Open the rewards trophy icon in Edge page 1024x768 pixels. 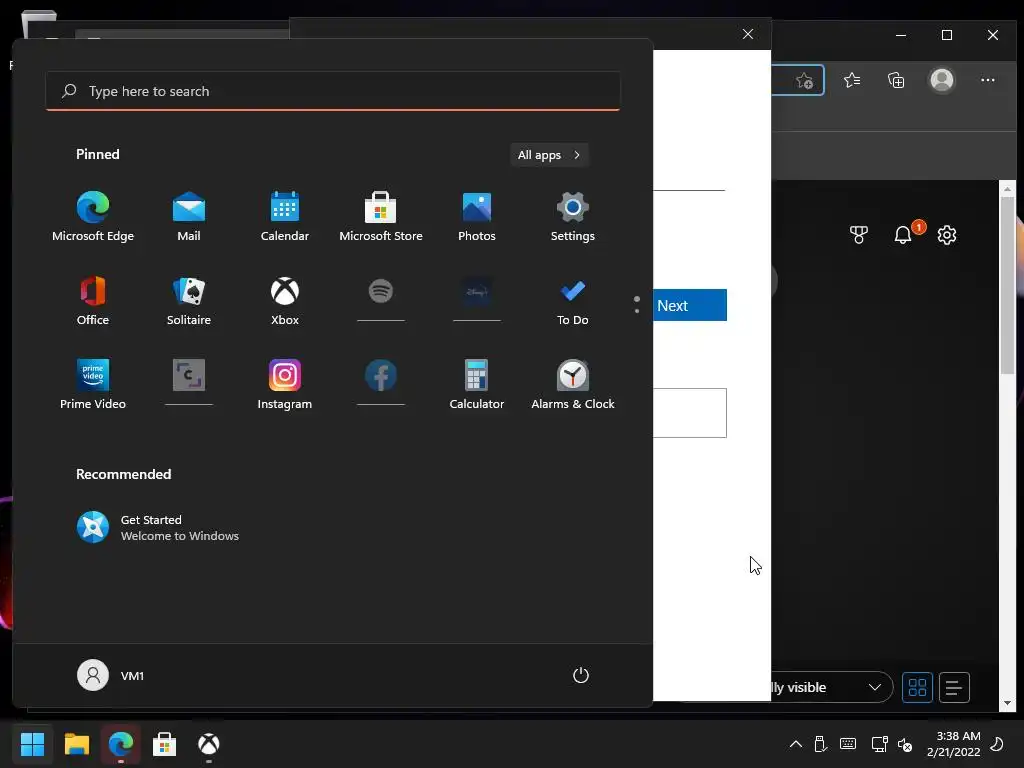(859, 234)
